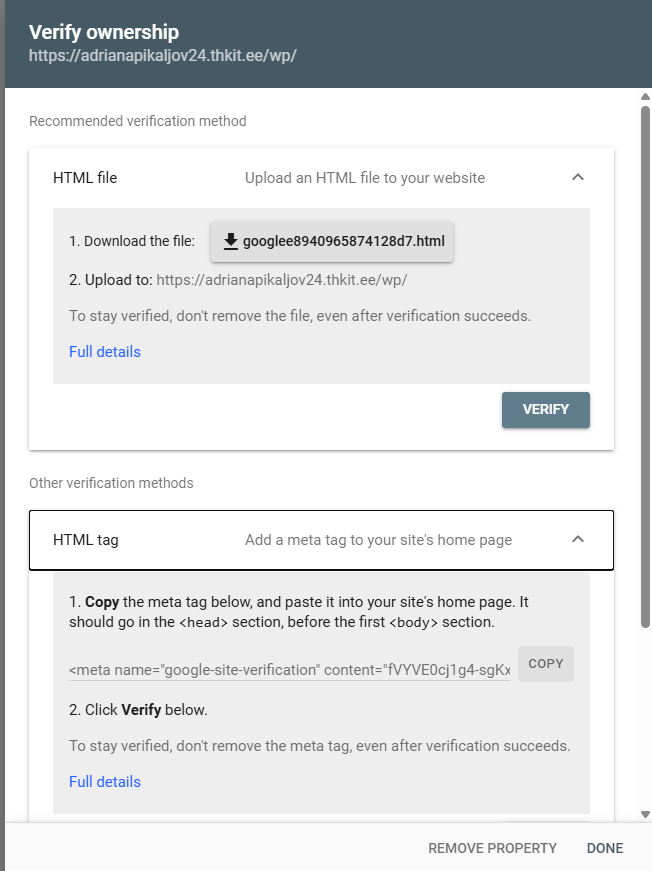This screenshot has width=652, height=871.
Task: Open Full details link under HTML file
Action: point(105,352)
